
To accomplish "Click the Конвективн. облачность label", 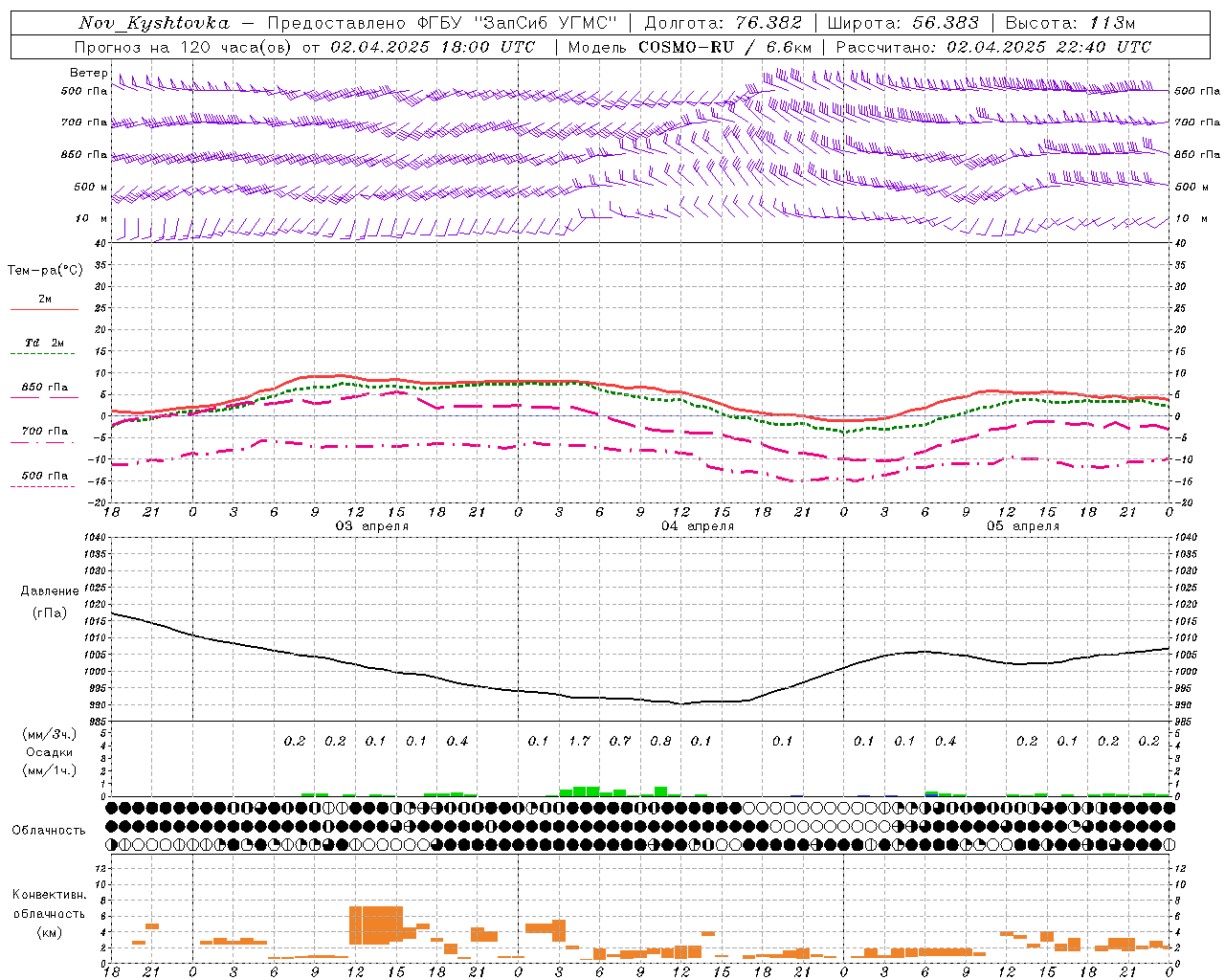I will (50, 904).
